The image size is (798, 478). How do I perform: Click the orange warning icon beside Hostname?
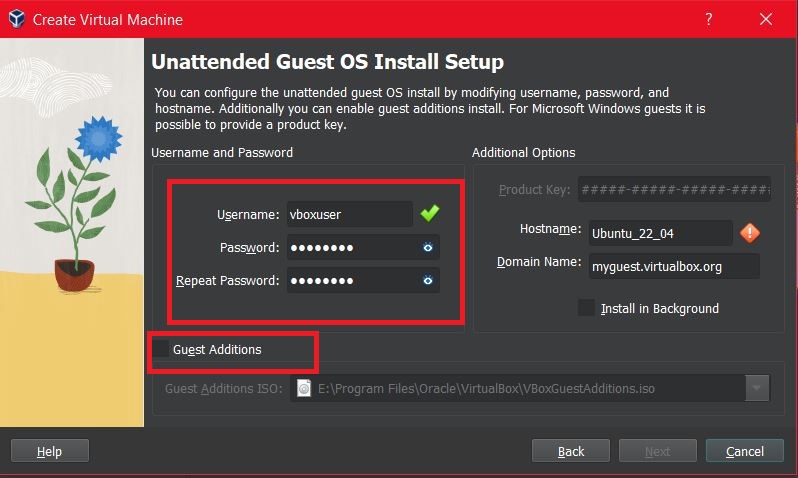(x=750, y=233)
